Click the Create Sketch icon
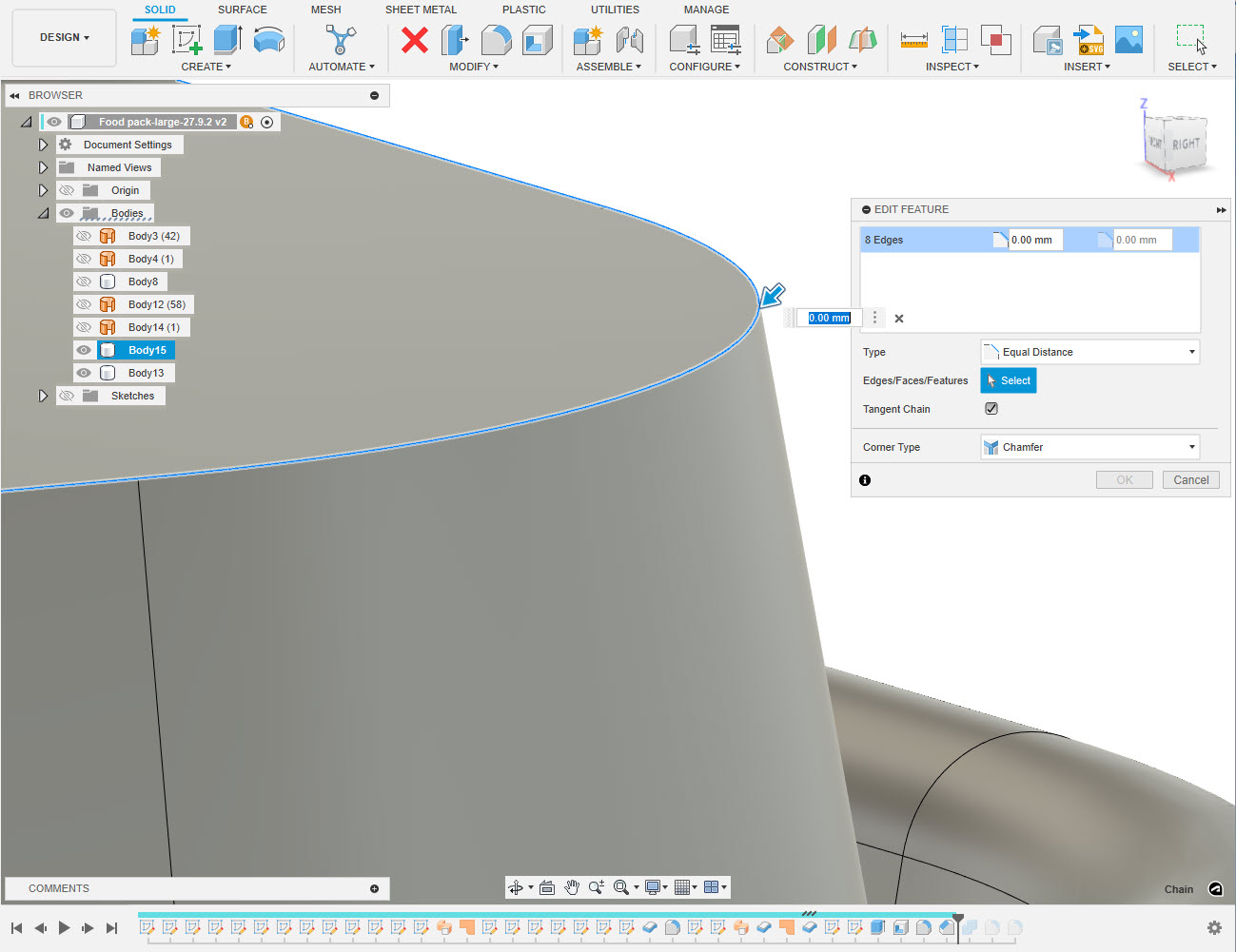 187,40
